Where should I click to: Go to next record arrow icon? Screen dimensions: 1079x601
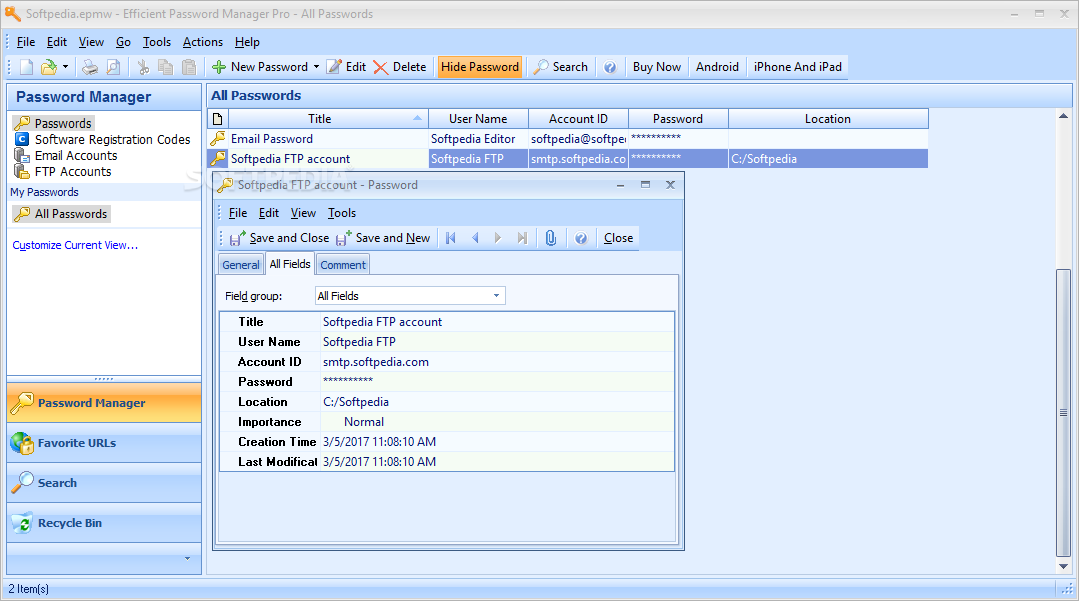tap(498, 238)
